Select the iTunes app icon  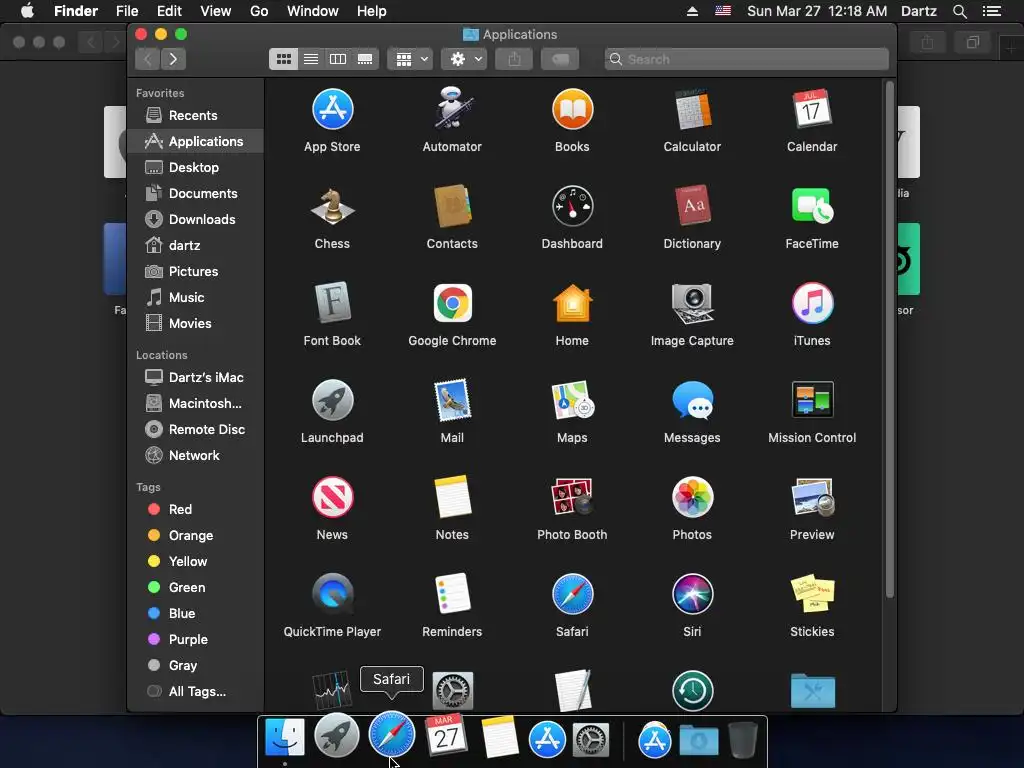(x=812, y=303)
